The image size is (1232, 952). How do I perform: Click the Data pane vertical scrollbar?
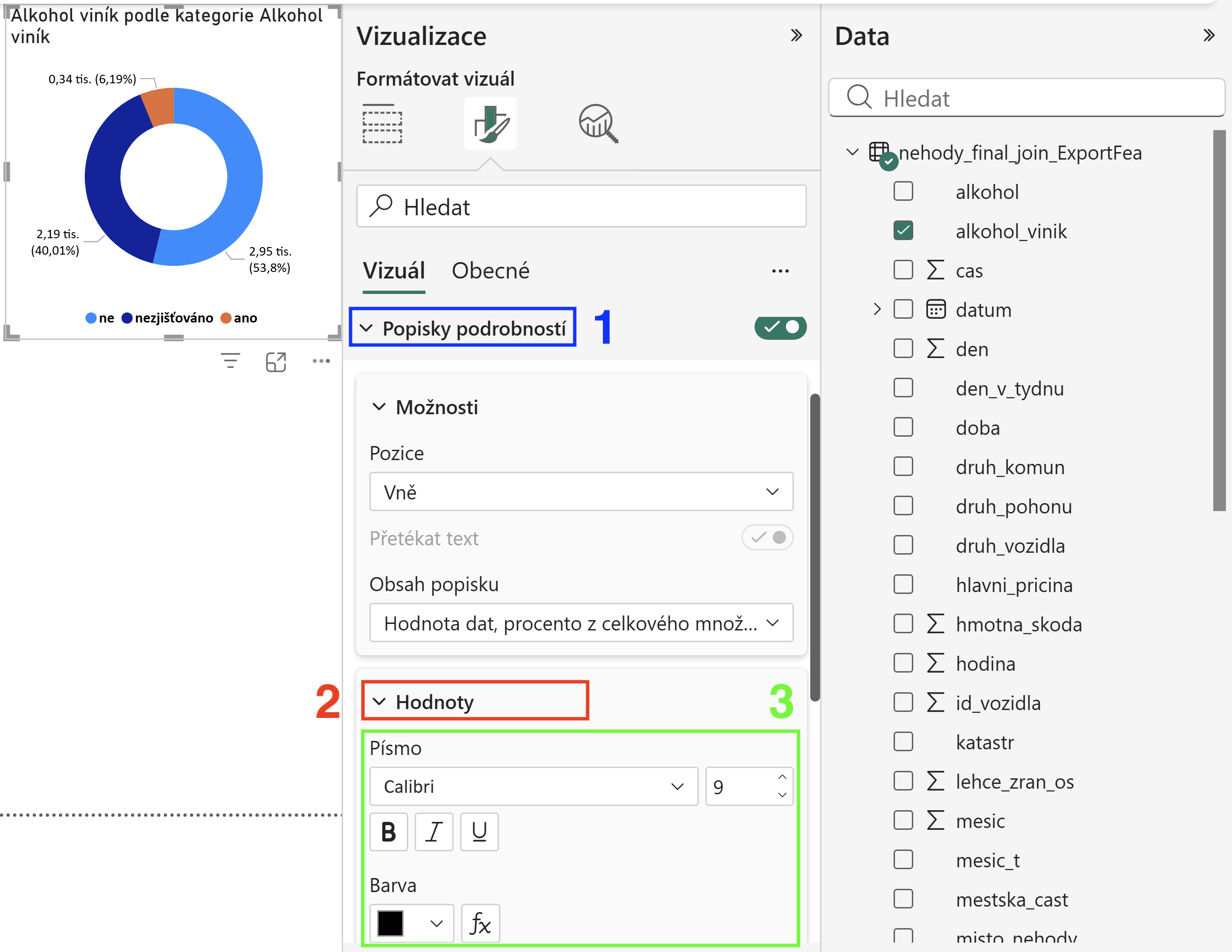coord(1219,320)
